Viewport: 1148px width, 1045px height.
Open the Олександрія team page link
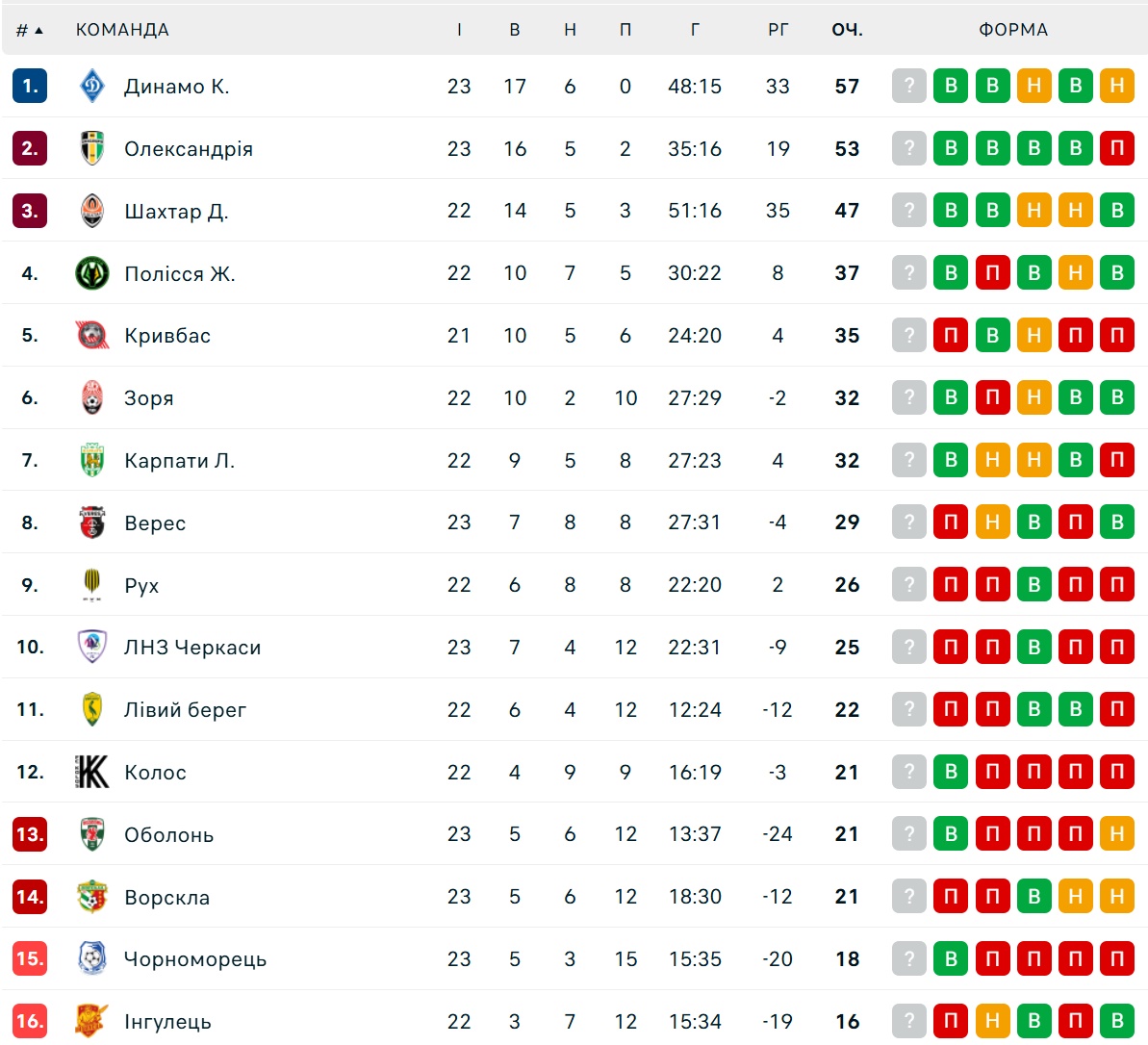[189, 148]
